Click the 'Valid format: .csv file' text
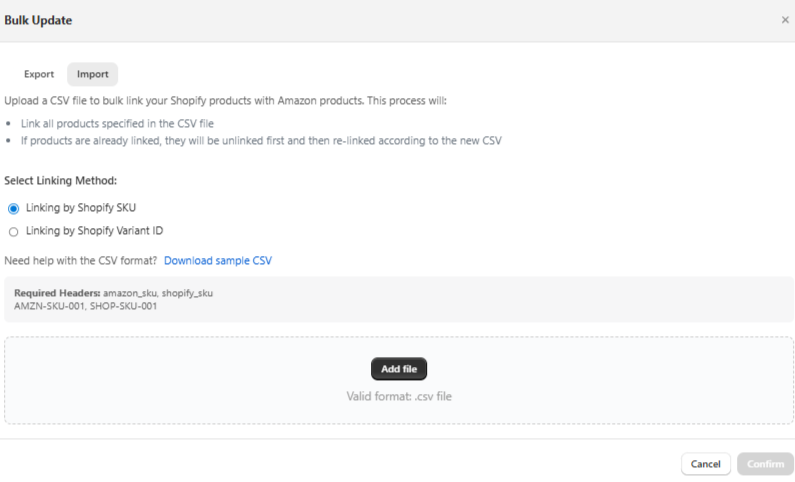Screen dimensions: 795x482 (x=399, y=396)
